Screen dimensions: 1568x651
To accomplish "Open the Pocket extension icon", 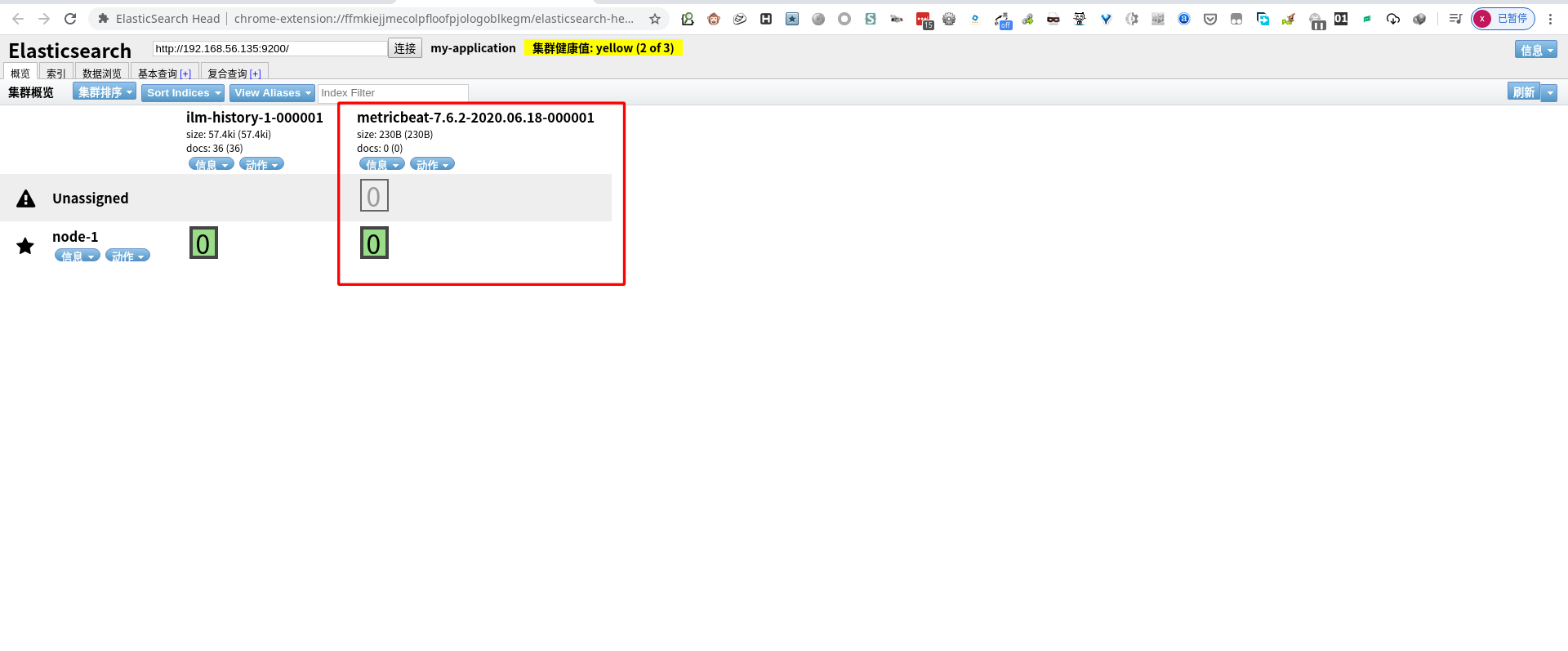I will point(1210,19).
